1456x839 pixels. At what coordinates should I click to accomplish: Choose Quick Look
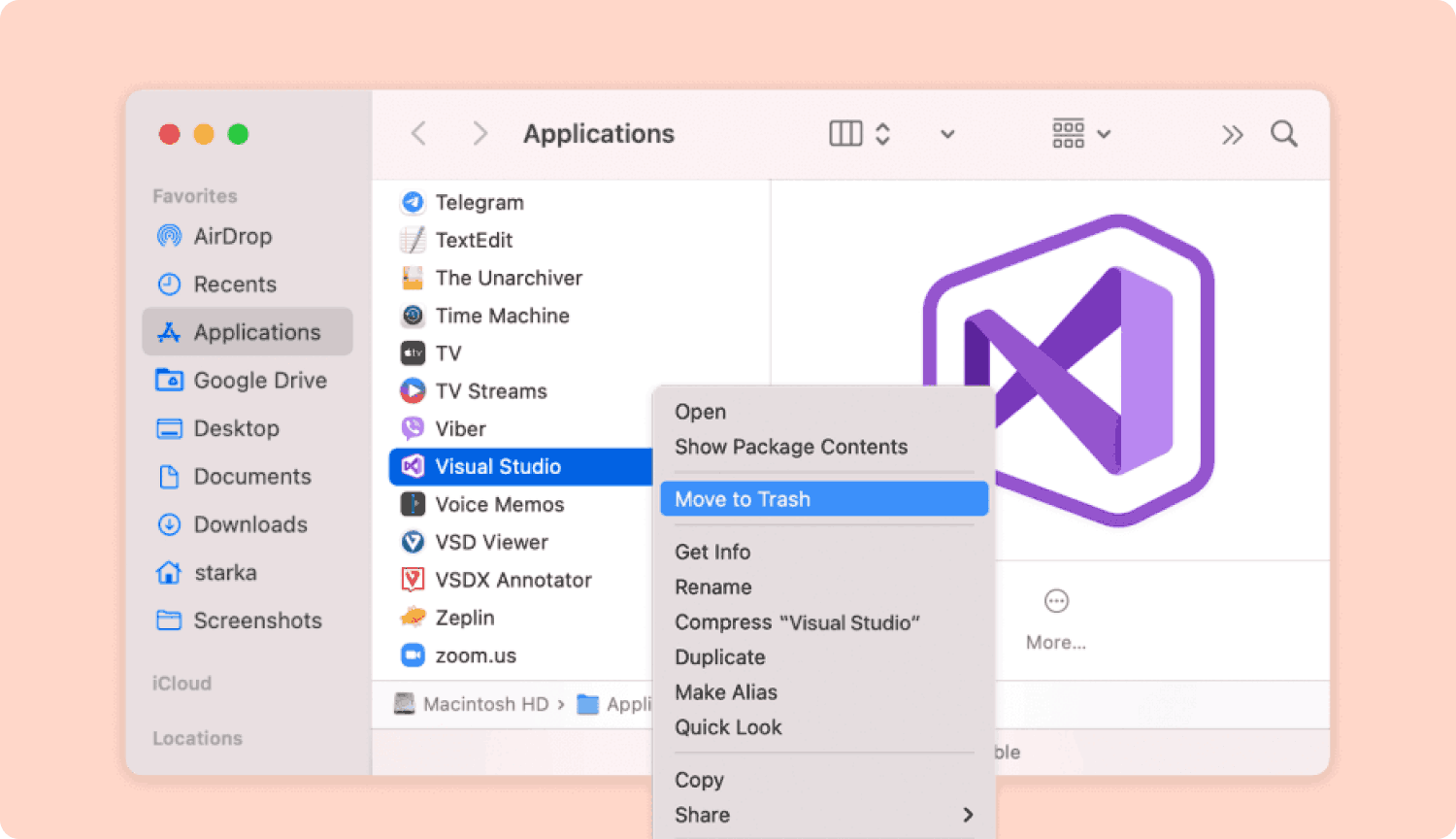pos(824,727)
